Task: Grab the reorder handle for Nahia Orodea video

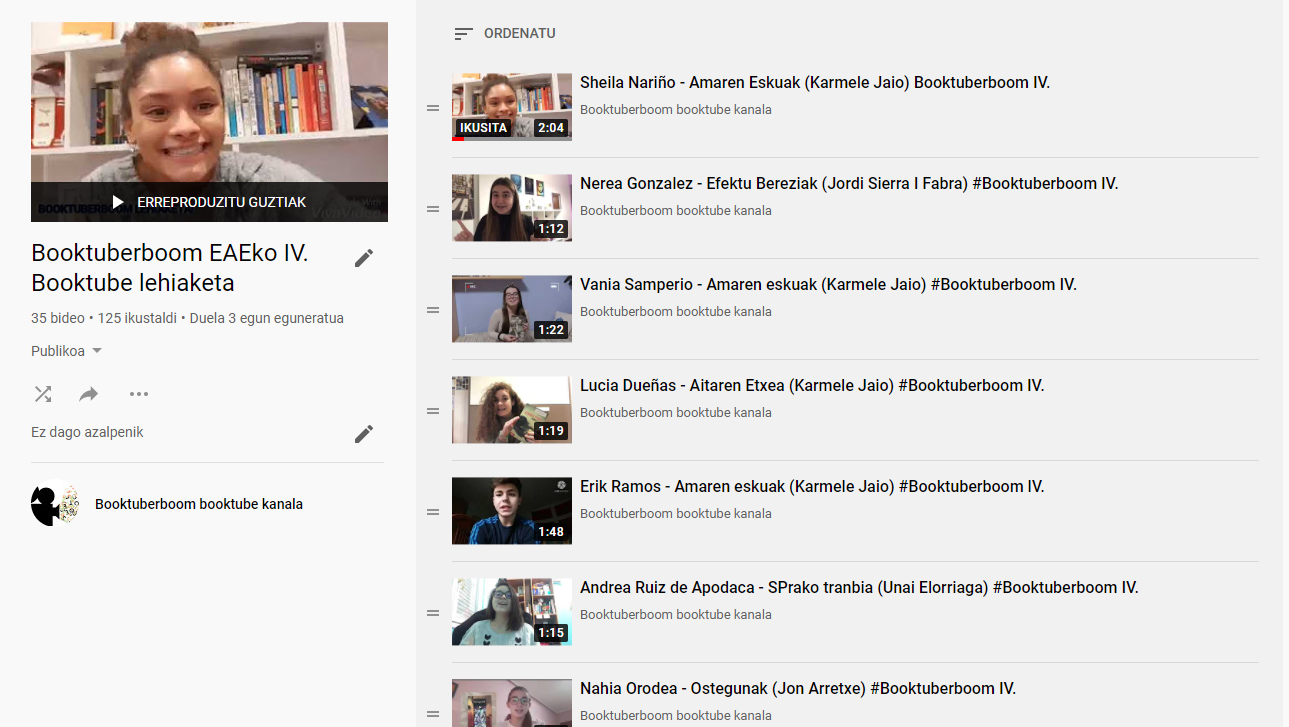Action: (433, 714)
